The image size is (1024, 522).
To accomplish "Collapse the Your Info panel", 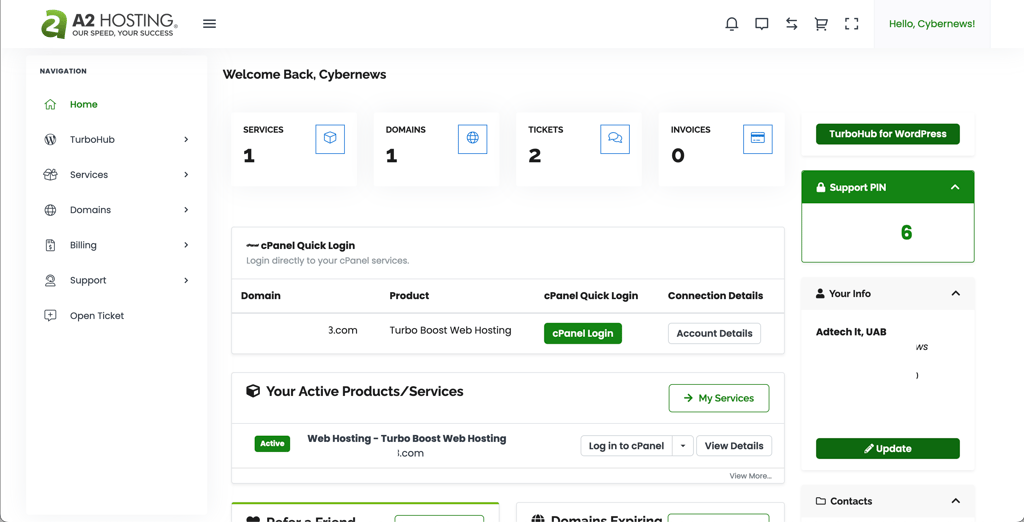I will [x=955, y=294].
